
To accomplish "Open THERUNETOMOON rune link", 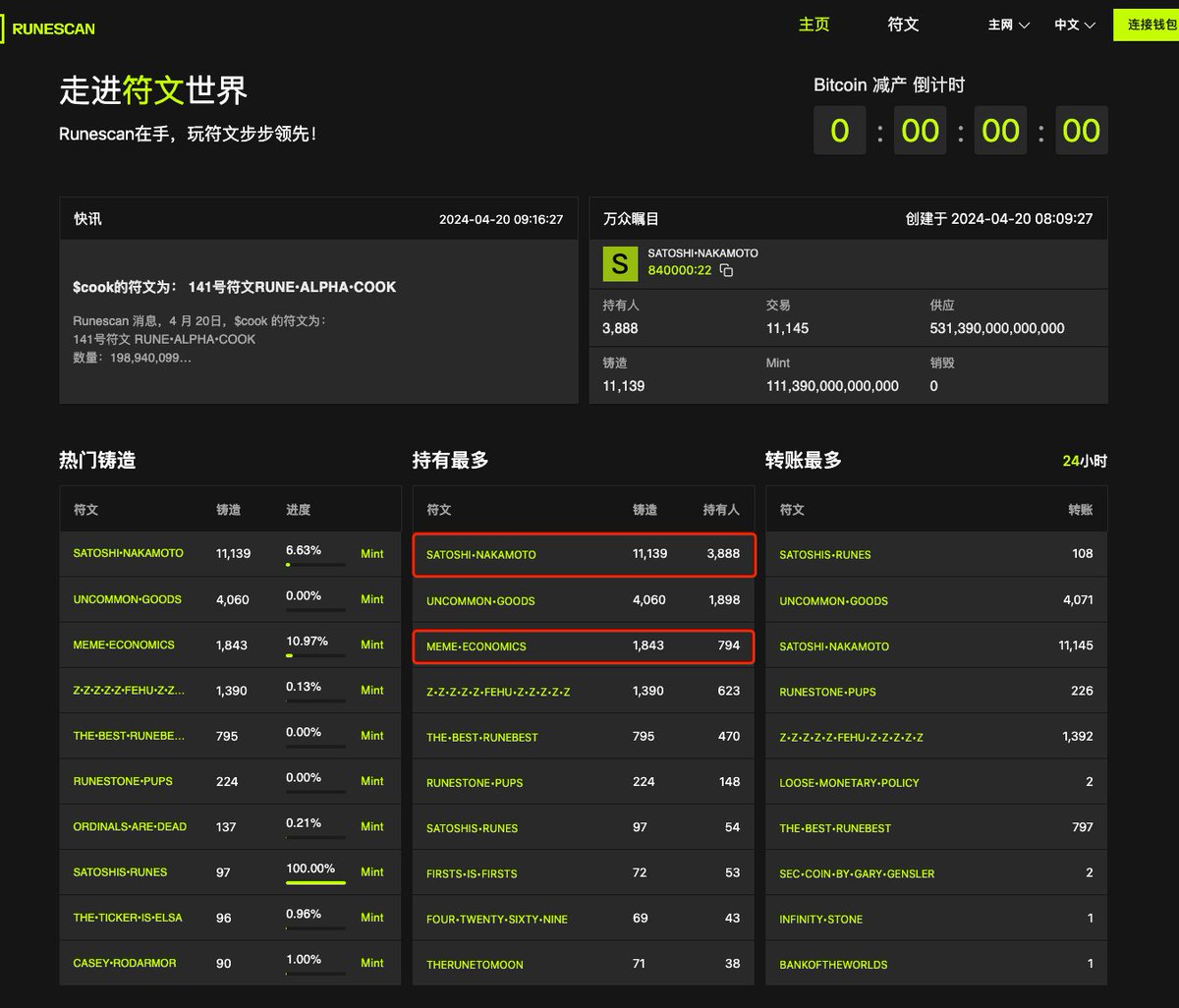I will point(475,965).
